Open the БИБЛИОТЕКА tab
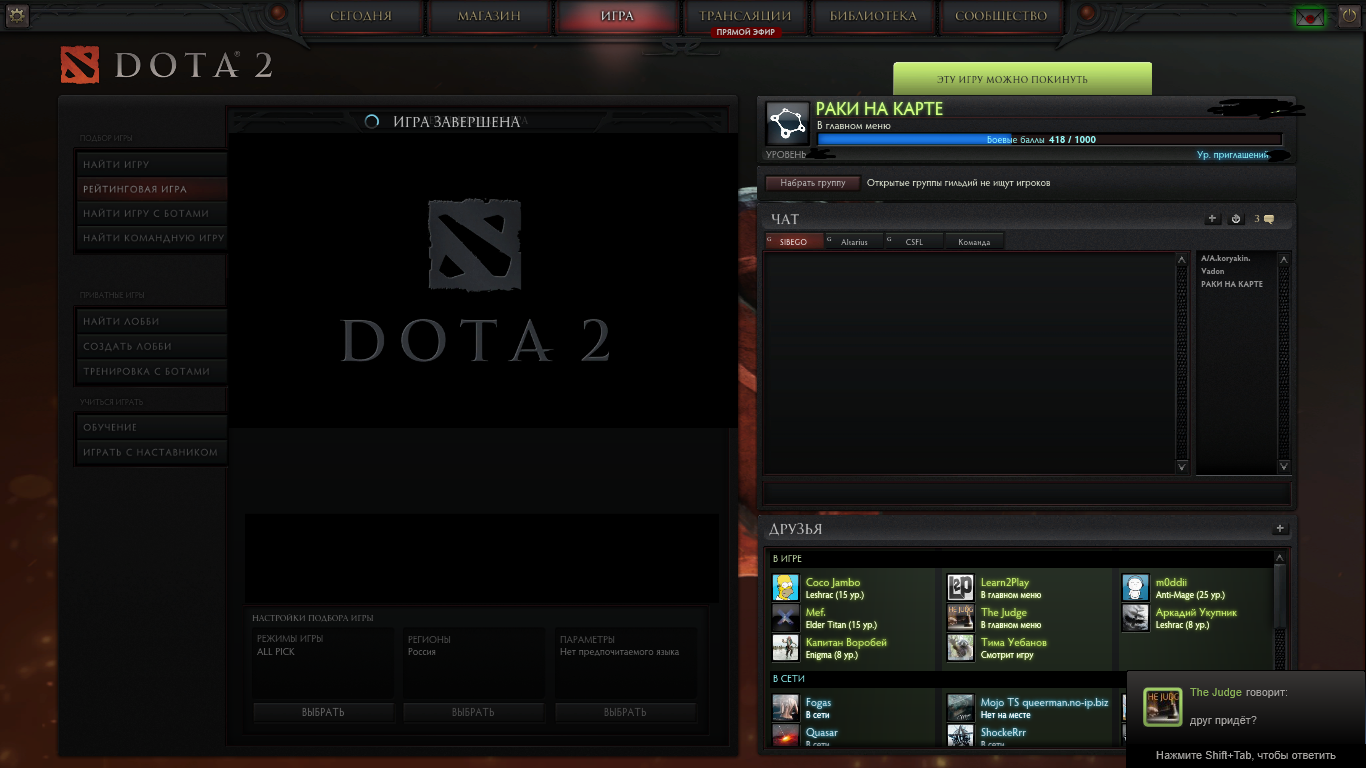1366x768 pixels. coord(873,16)
